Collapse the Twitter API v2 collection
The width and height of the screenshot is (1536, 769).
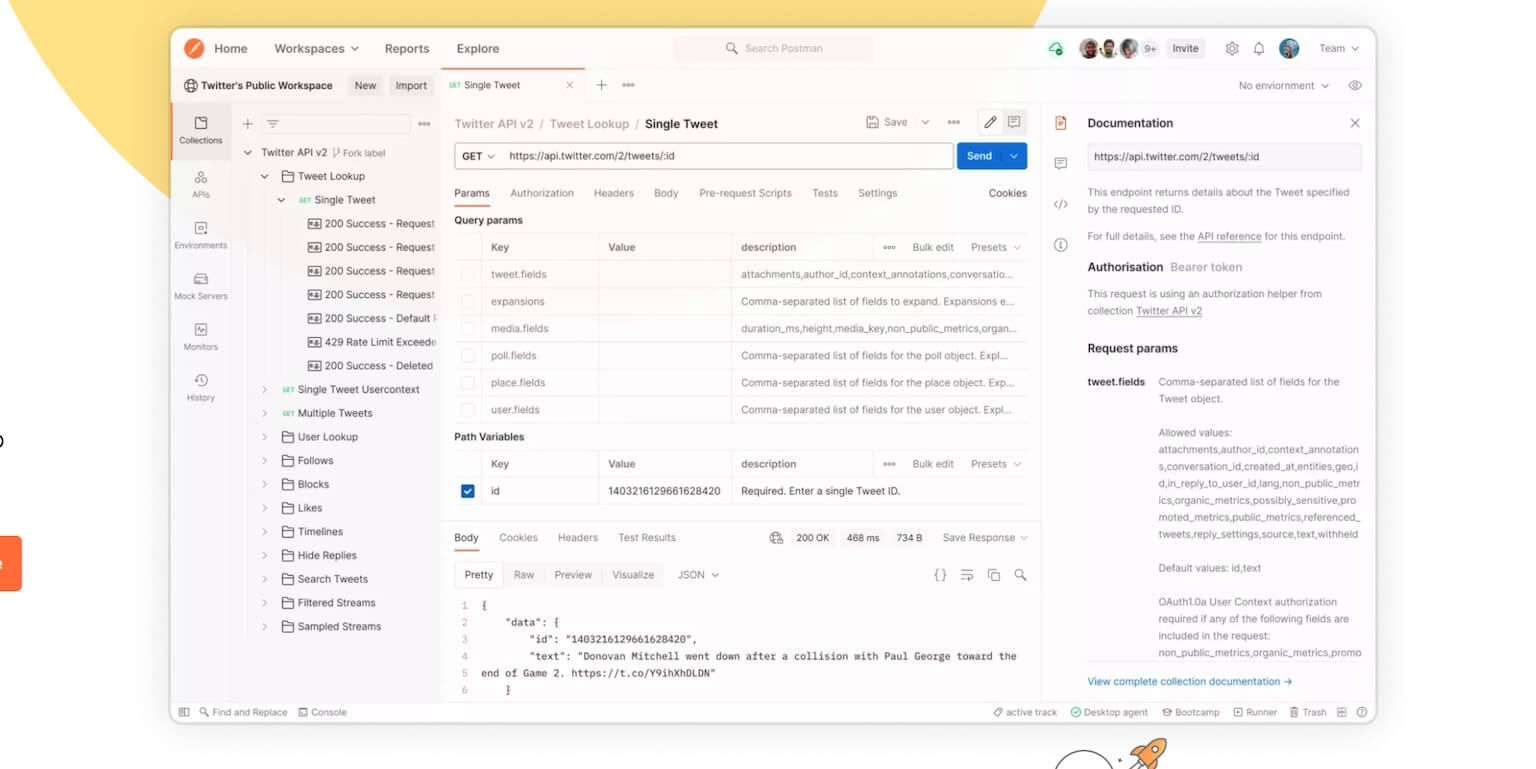coord(248,153)
